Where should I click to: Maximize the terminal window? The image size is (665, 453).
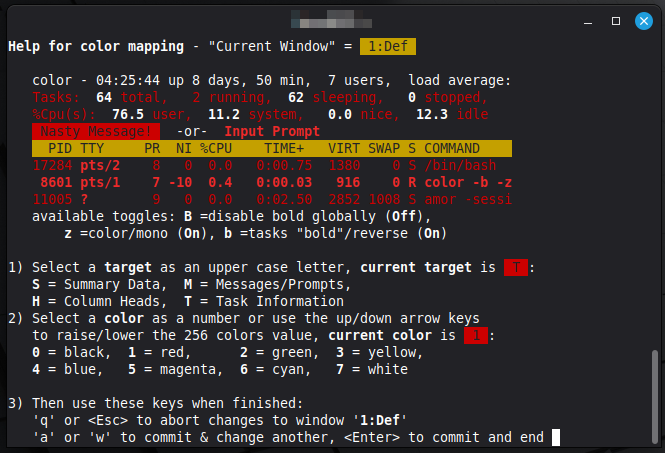click(x=615, y=20)
